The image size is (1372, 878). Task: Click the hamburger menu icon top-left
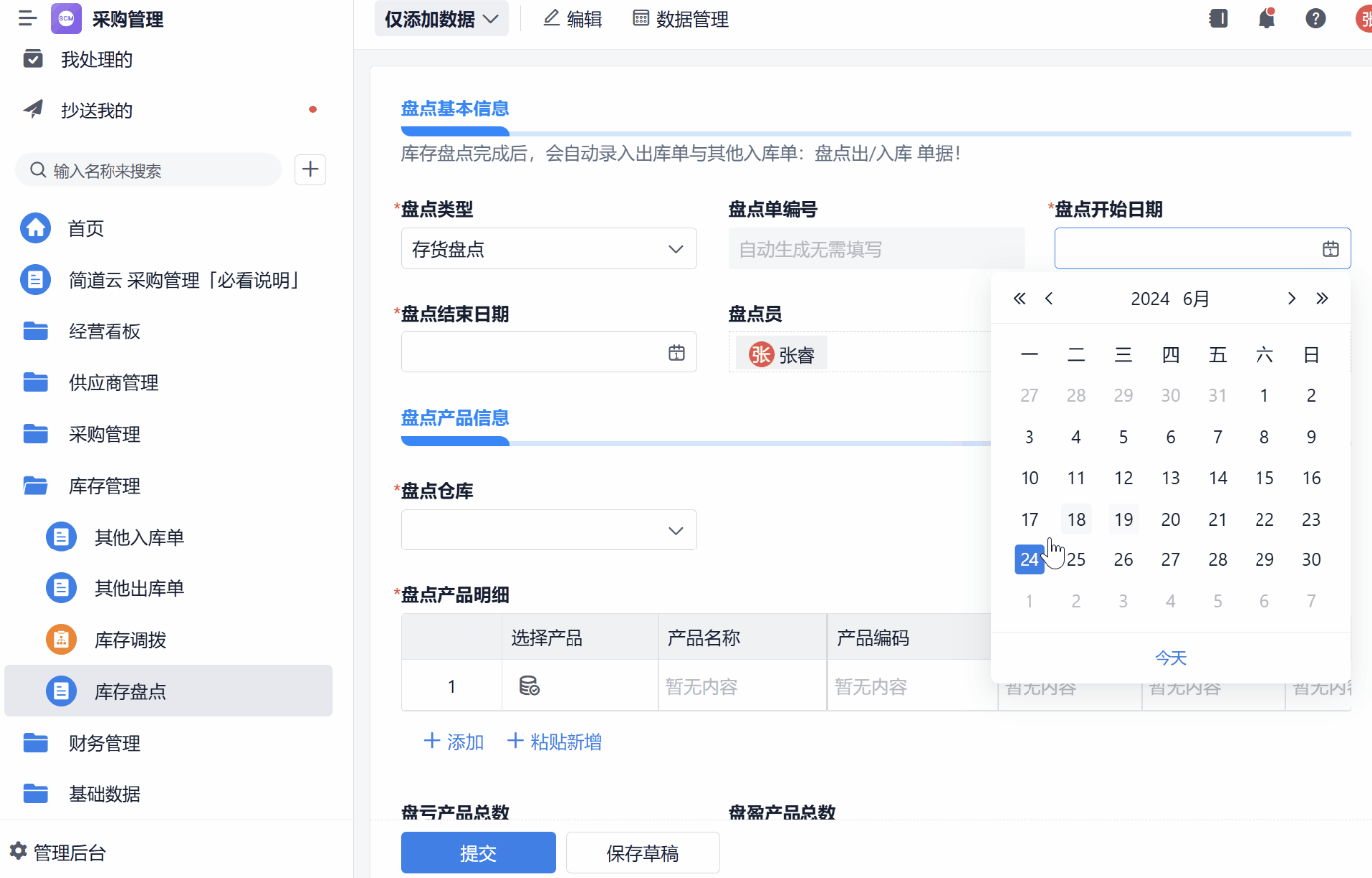tap(27, 17)
